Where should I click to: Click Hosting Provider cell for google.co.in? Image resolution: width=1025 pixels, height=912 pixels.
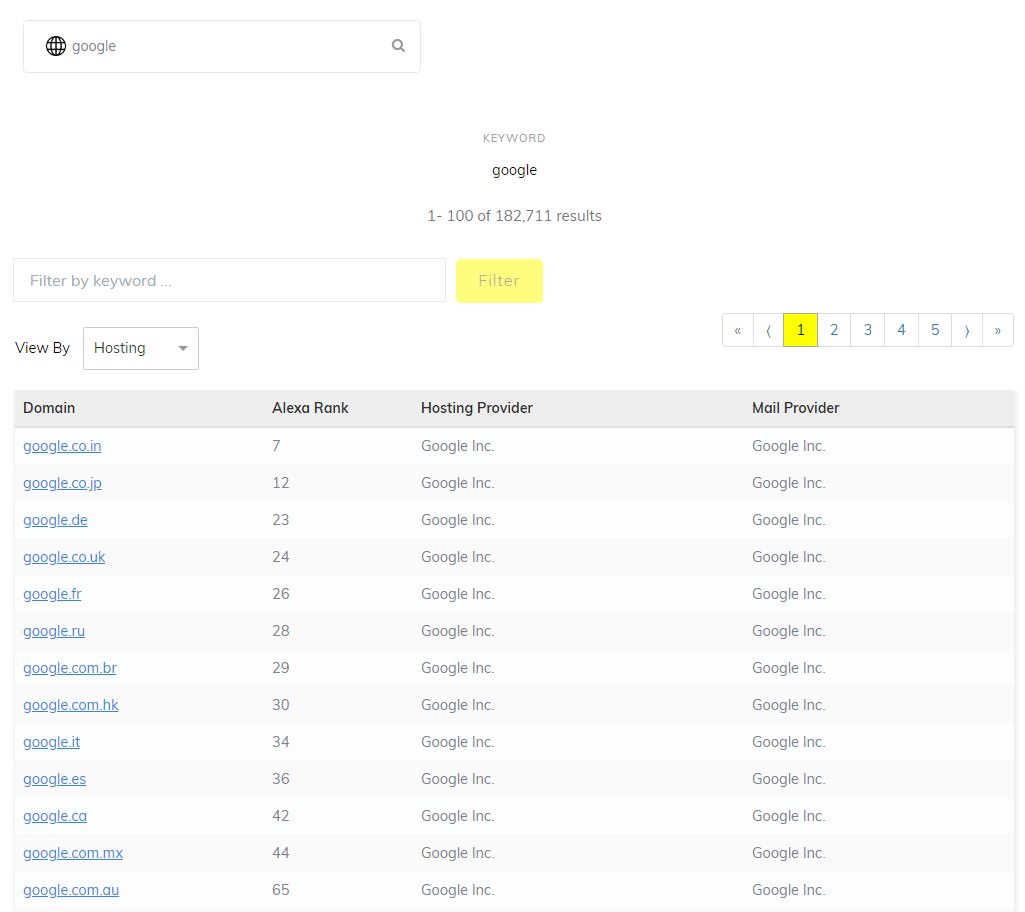(458, 446)
